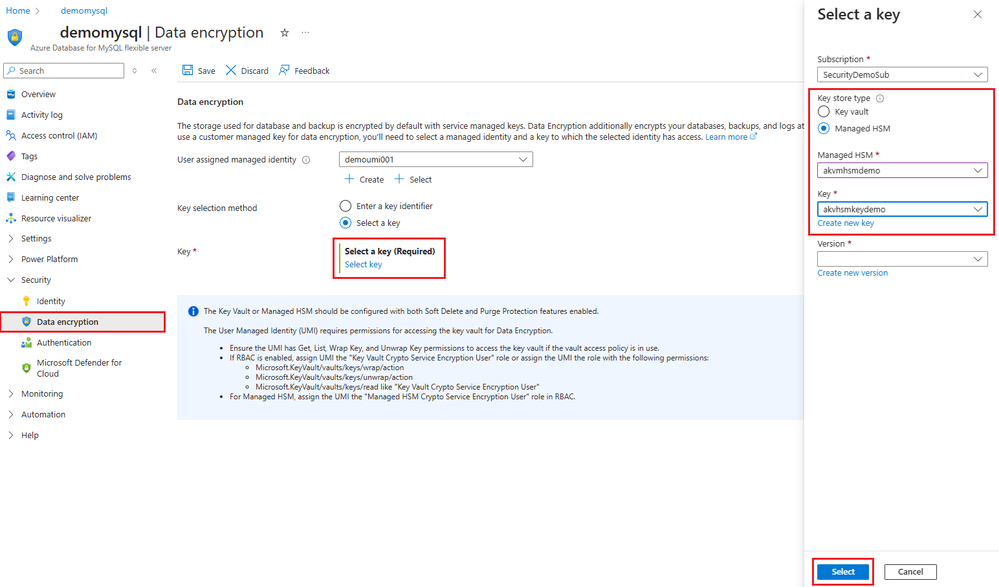The height and width of the screenshot is (587, 999).
Task: Open the Key akvhsmkeydemo dropdown
Action: [902, 209]
